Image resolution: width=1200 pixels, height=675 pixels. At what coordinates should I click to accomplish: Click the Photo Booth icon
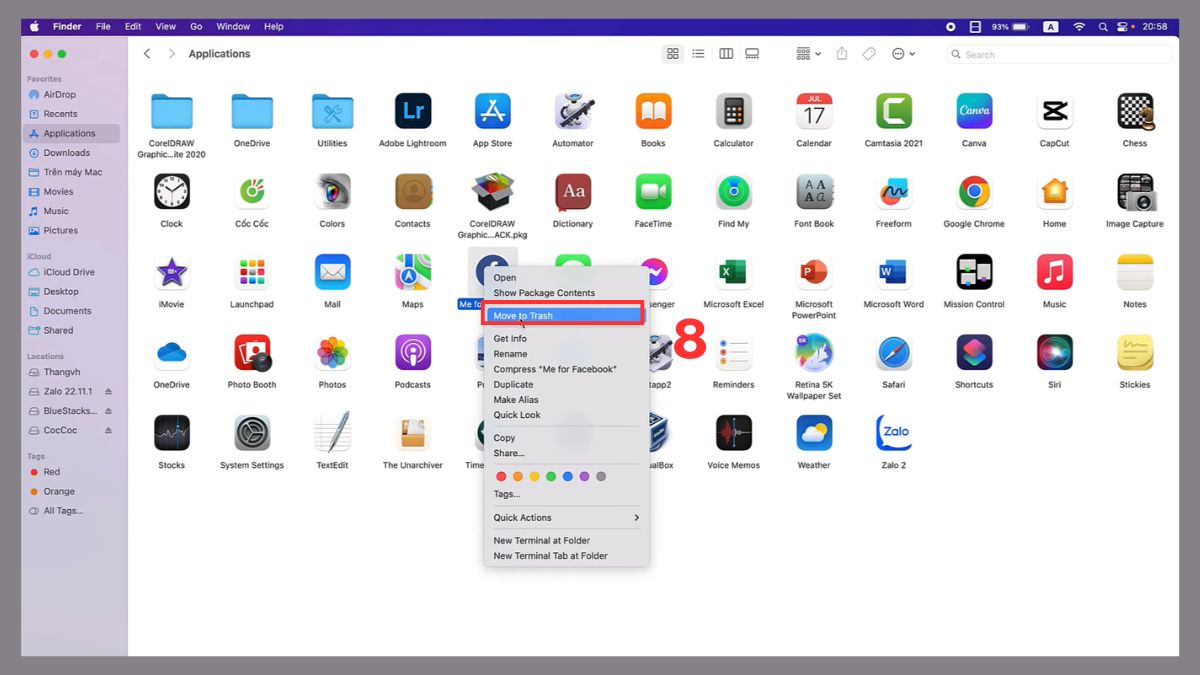tap(252, 352)
